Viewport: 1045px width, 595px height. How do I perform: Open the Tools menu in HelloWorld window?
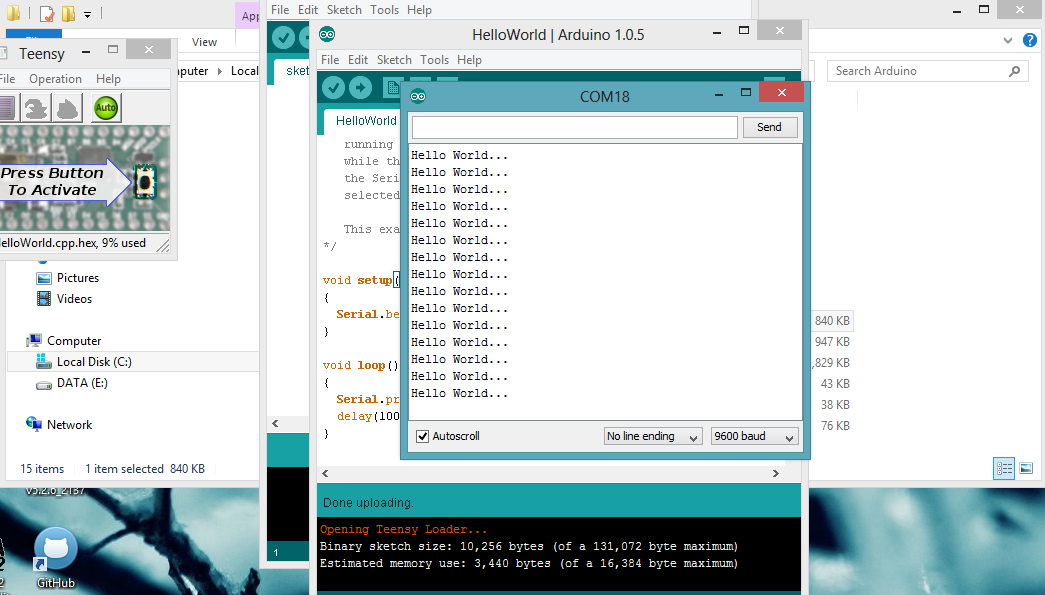tap(434, 60)
